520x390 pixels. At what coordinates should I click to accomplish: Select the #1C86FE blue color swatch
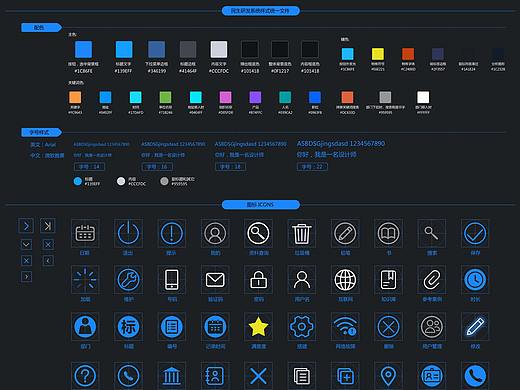83,50
